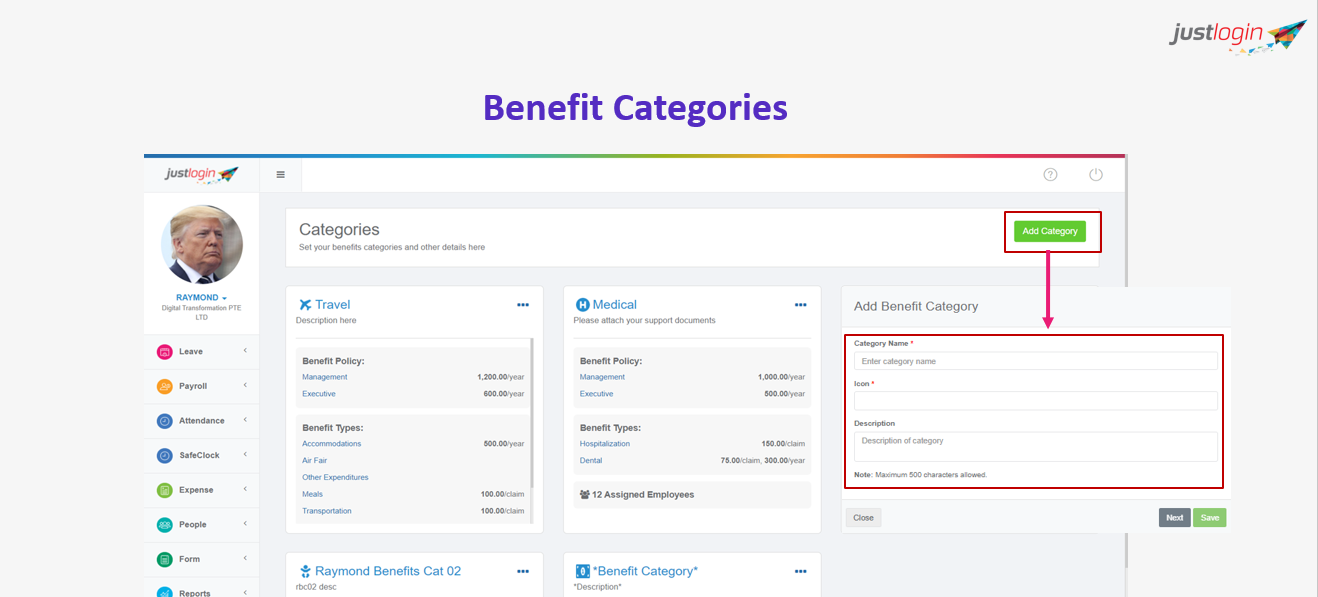Click the hamburger menu icon
The width and height of the screenshot is (1318, 597).
coord(280,173)
